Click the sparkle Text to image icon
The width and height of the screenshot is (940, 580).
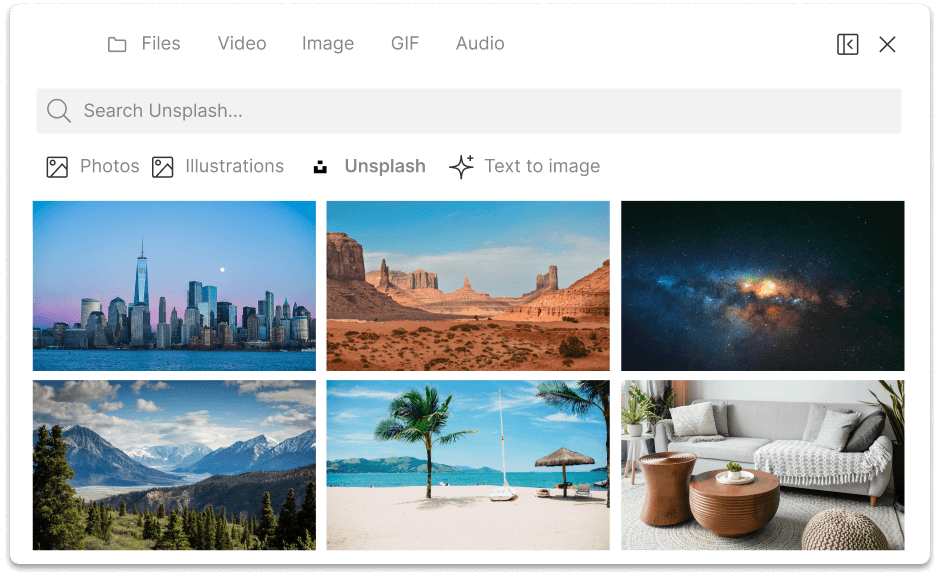tap(461, 167)
